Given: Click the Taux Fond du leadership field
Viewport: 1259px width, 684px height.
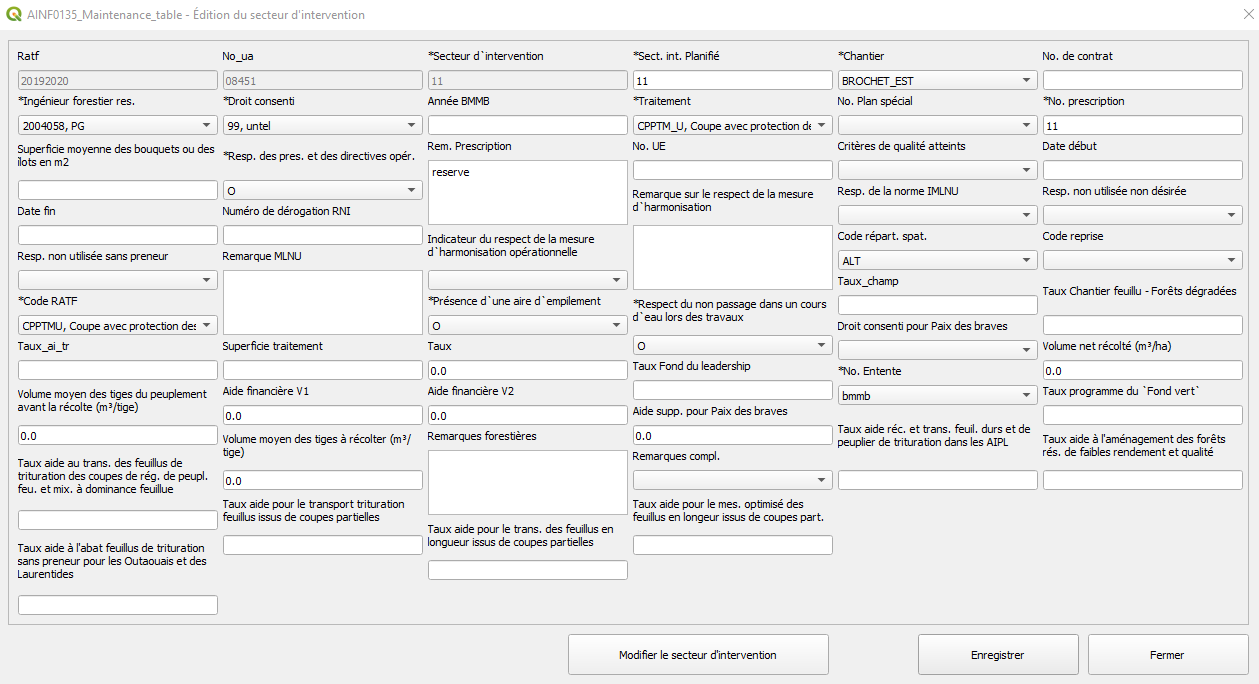Looking at the screenshot, I should (x=733, y=390).
